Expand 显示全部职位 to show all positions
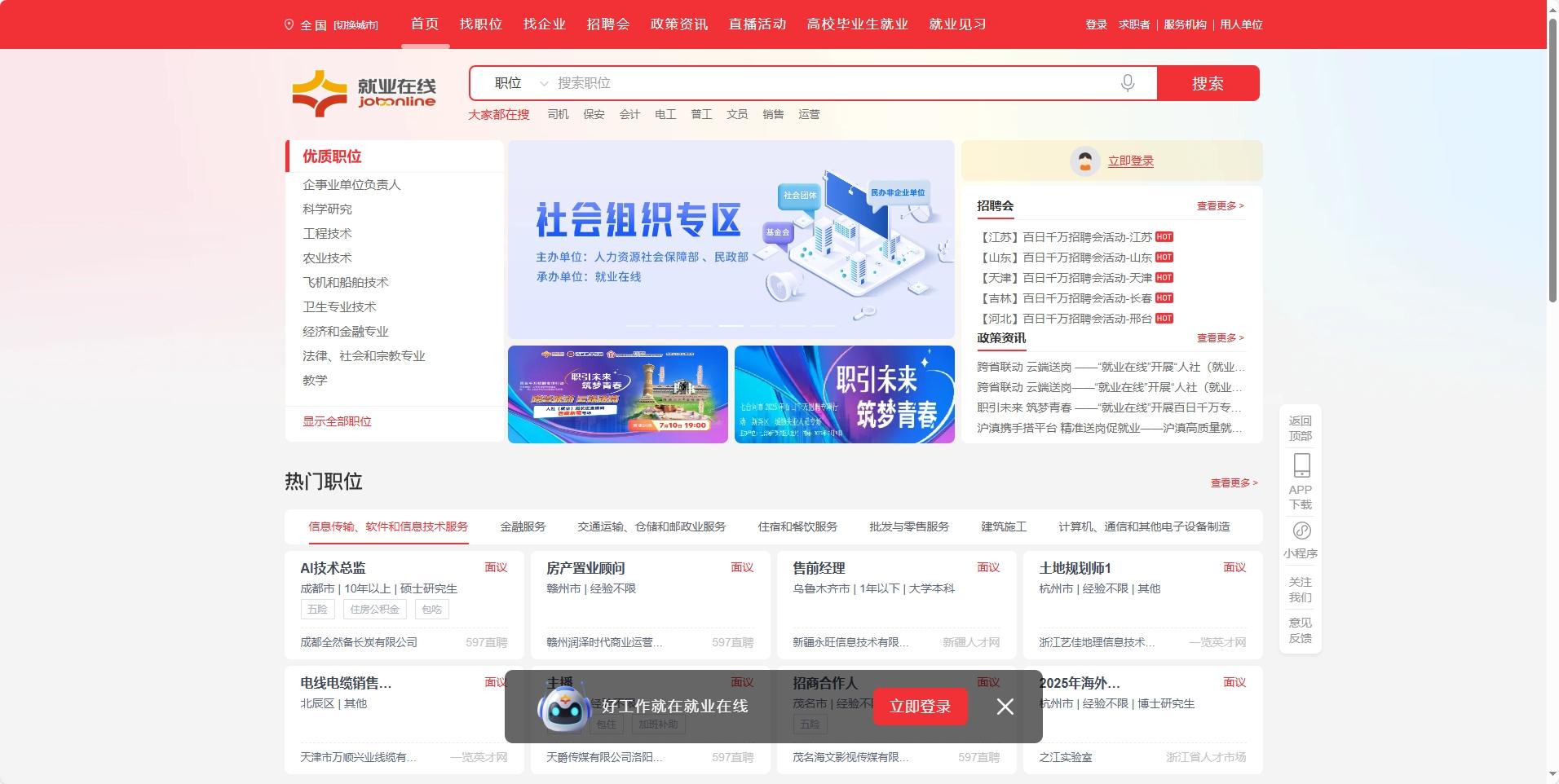 tap(336, 421)
